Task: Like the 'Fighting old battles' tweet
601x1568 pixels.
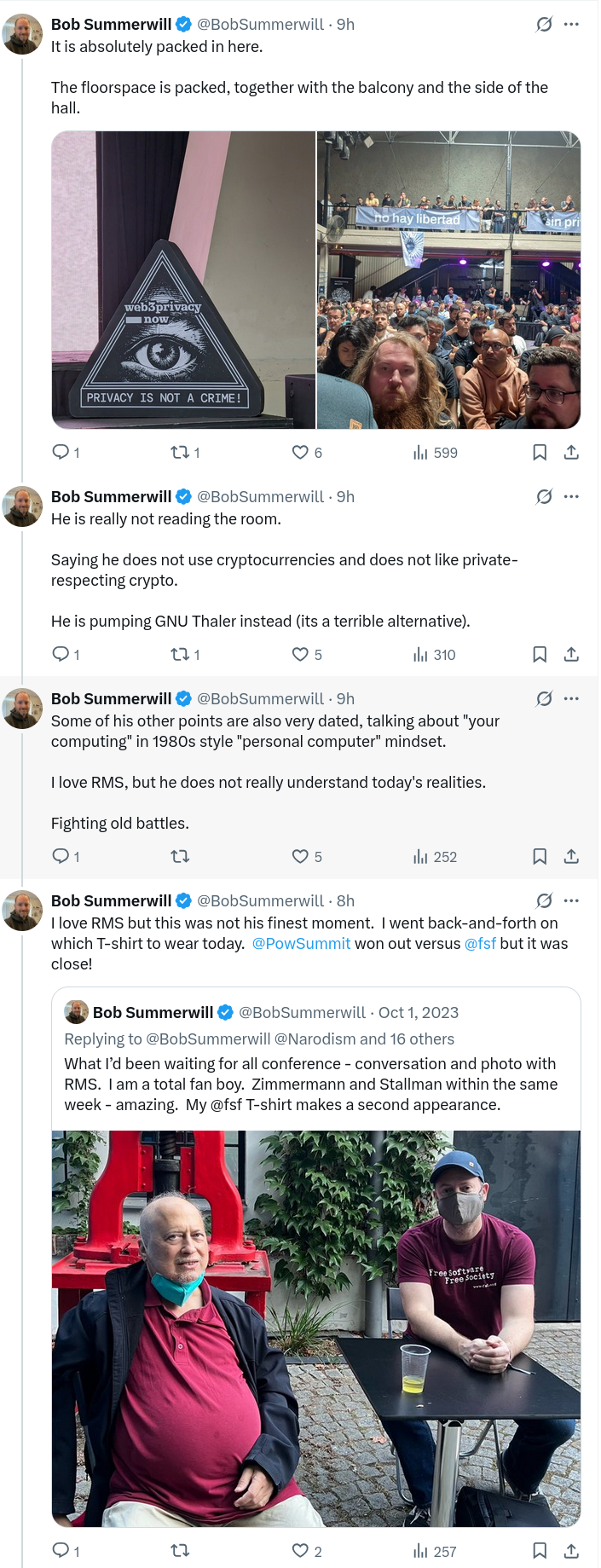Action: 300,856
